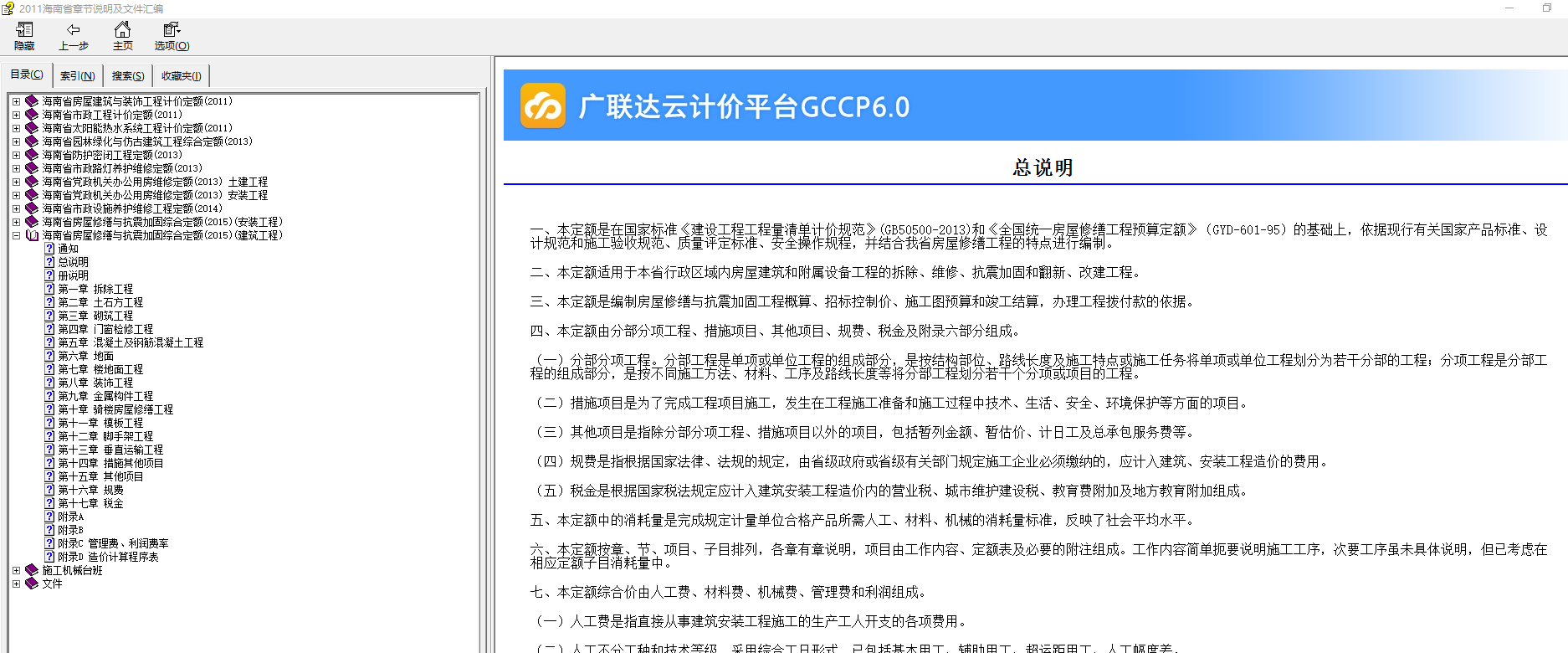
Task: Click book icon of 海南省党政机关办公用房维修定额(2013) 安装工程
Action: tap(32, 195)
